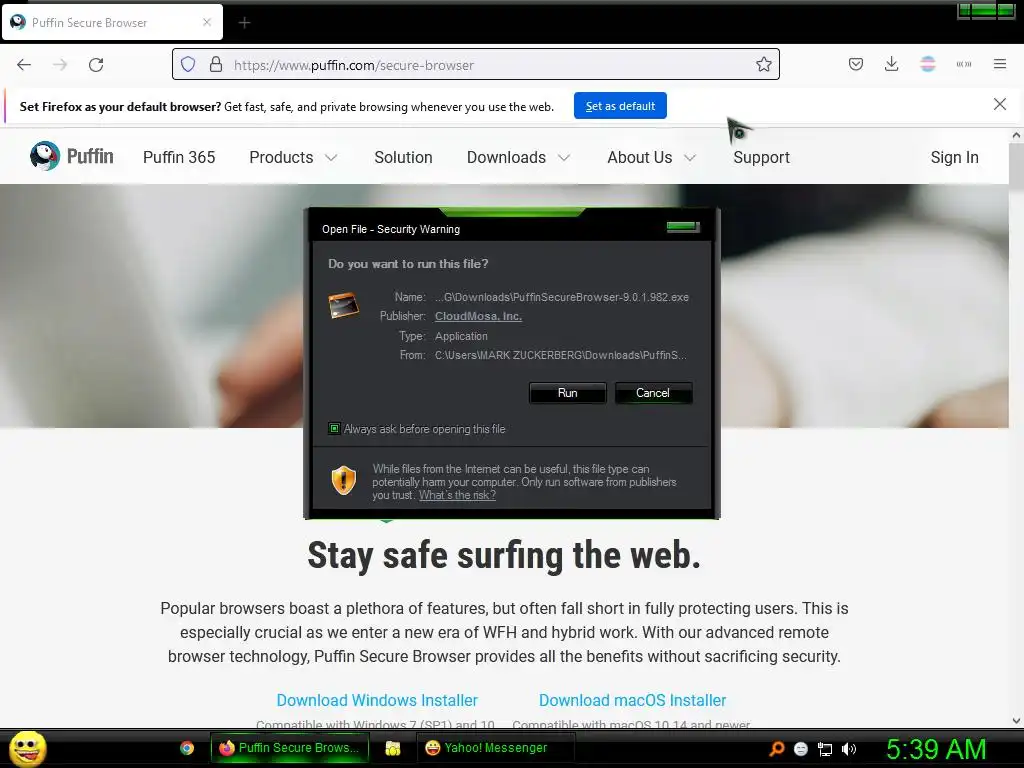Open the tracking protection shield icon
The width and height of the screenshot is (1024, 768).
pos(188,65)
